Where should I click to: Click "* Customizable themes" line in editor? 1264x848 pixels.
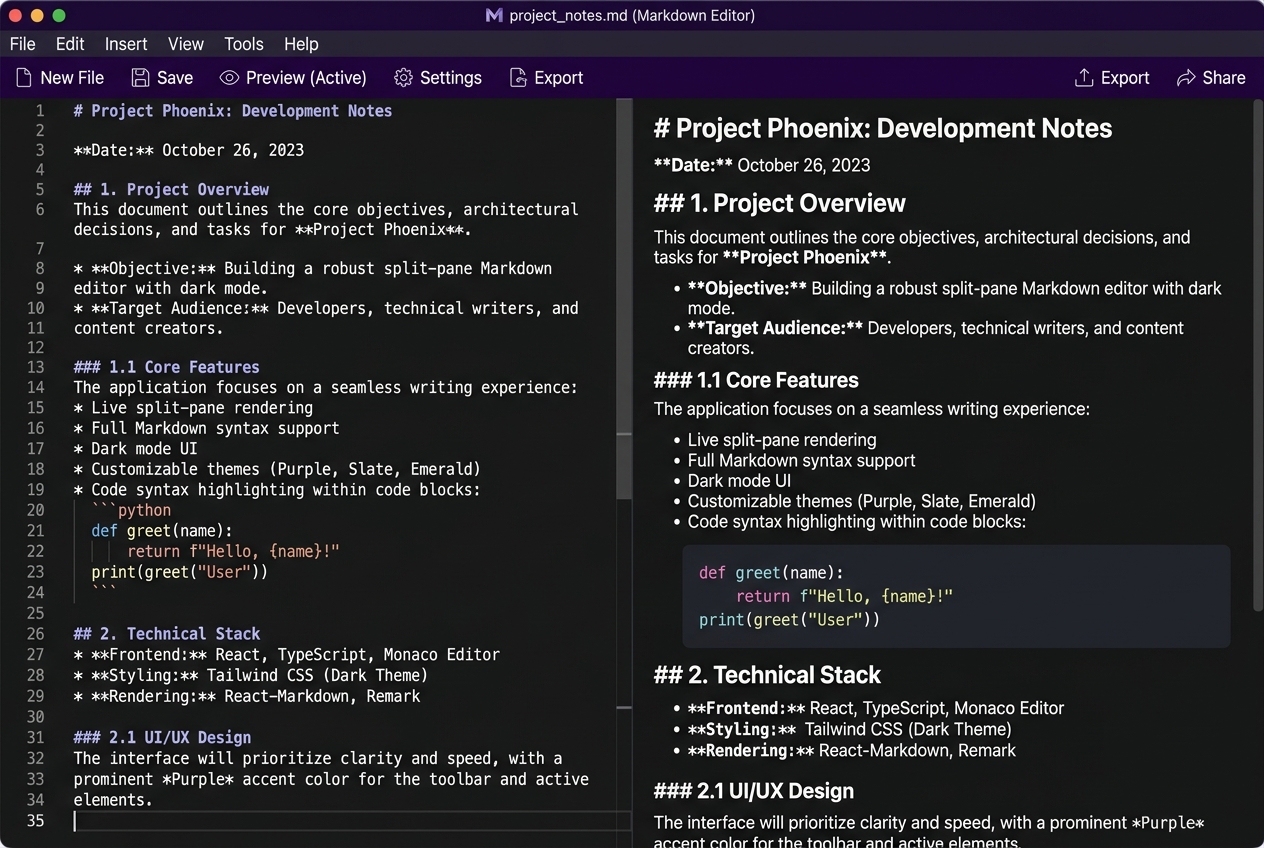277,469
